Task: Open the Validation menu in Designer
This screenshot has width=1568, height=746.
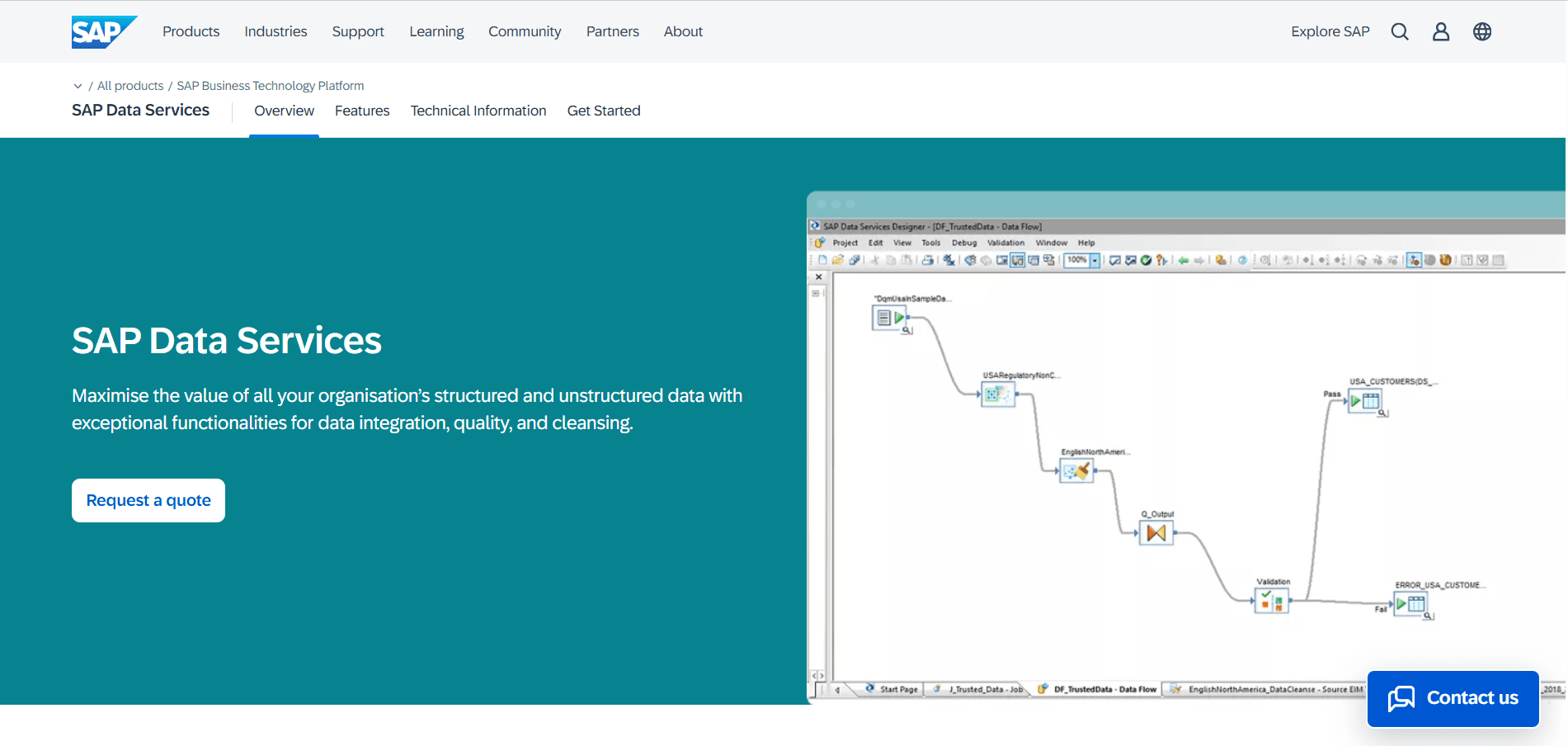Action: pyautogui.click(x=1006, y=243)
